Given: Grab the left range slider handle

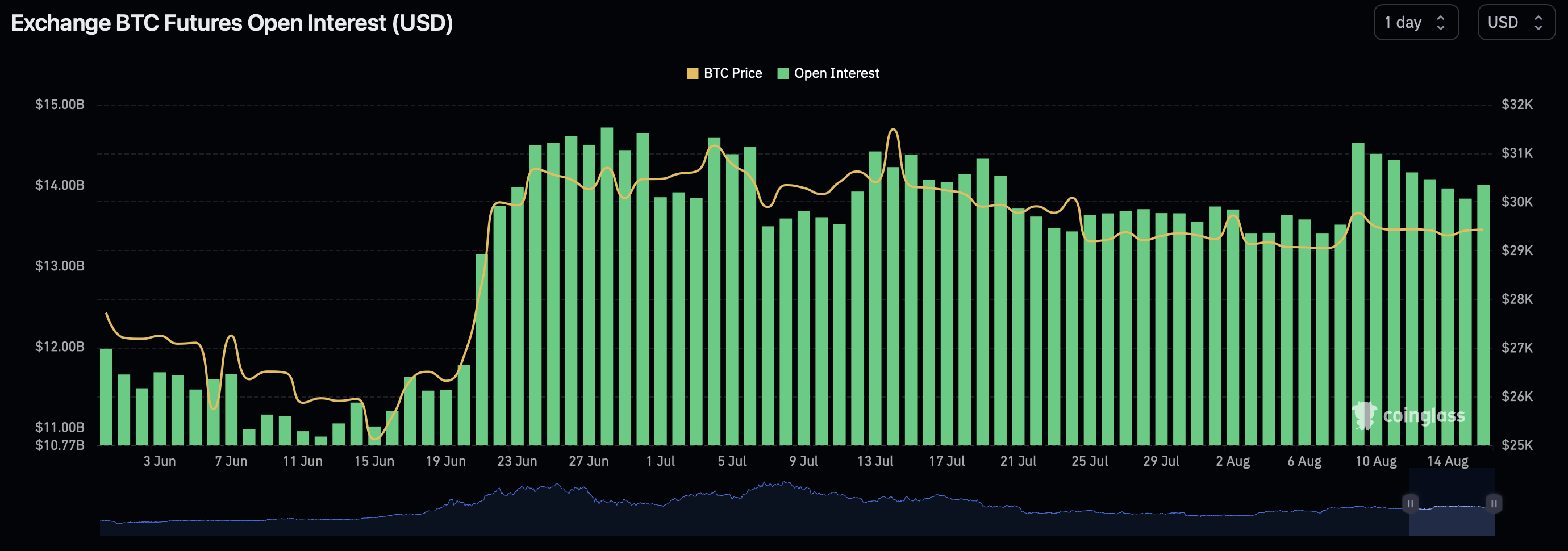Looking at the screenshot, I should [x=1409, y=503].
